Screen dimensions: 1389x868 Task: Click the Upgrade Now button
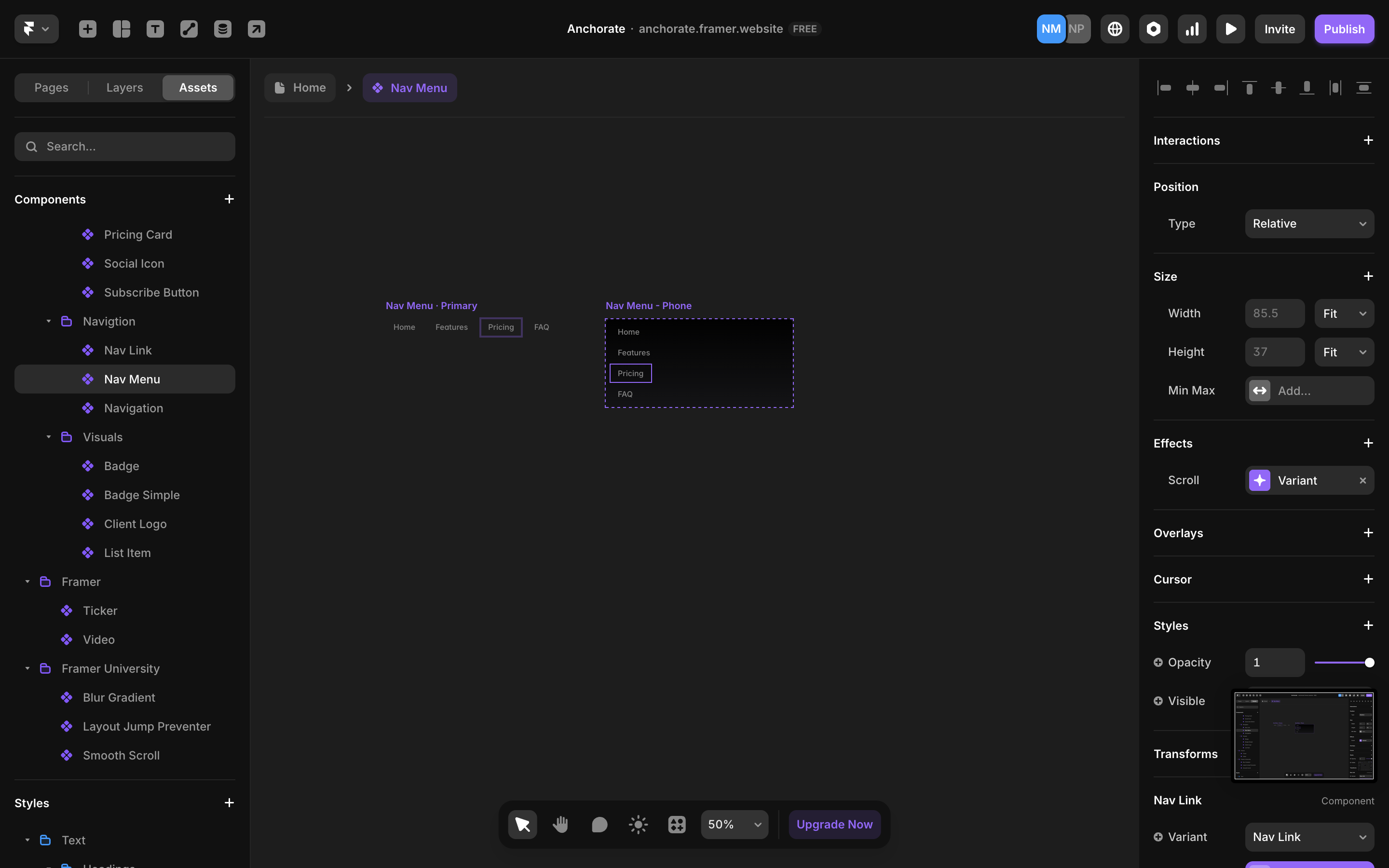click(x=834, y=825)
